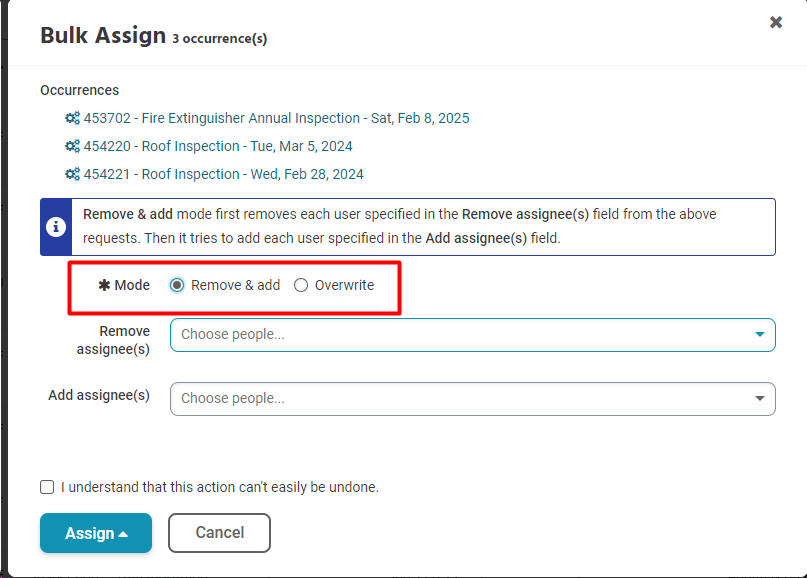
Task: Click the Assign button
Action: [x=96, y=533]
